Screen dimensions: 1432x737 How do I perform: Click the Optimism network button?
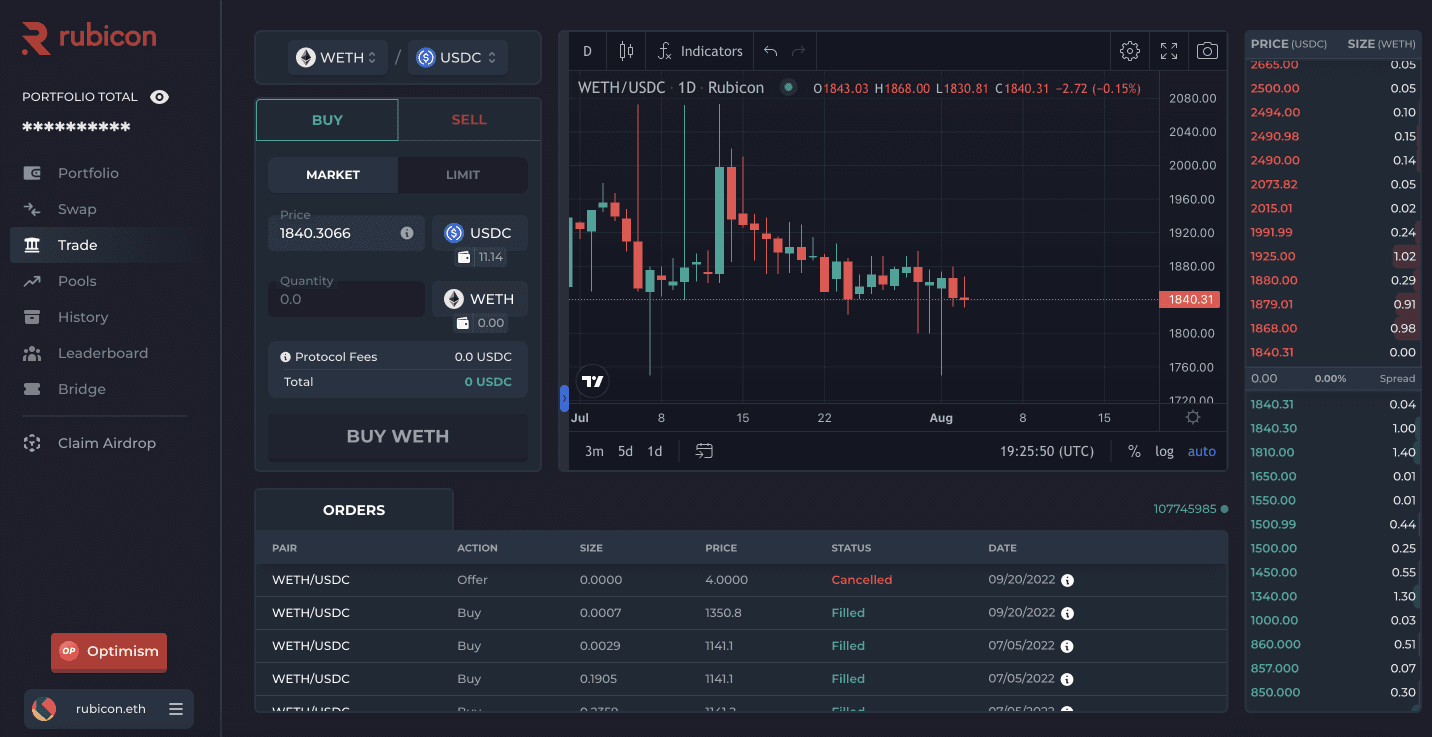click(109, 651)
